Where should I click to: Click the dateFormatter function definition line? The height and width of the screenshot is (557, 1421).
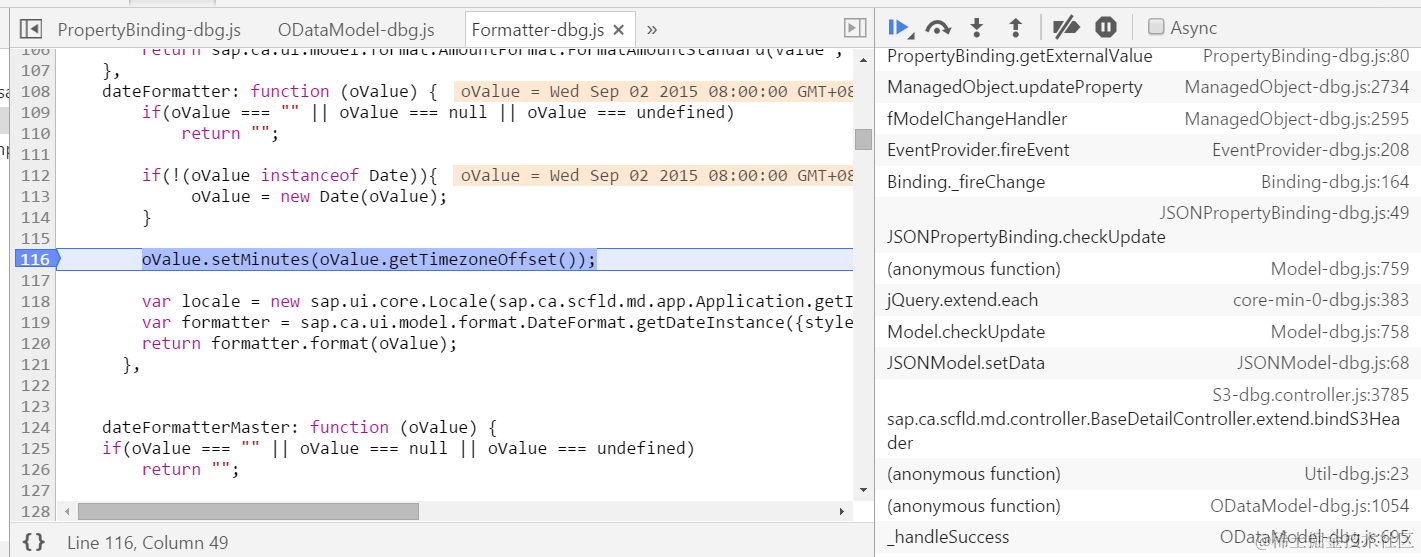(x=269, y=92)
